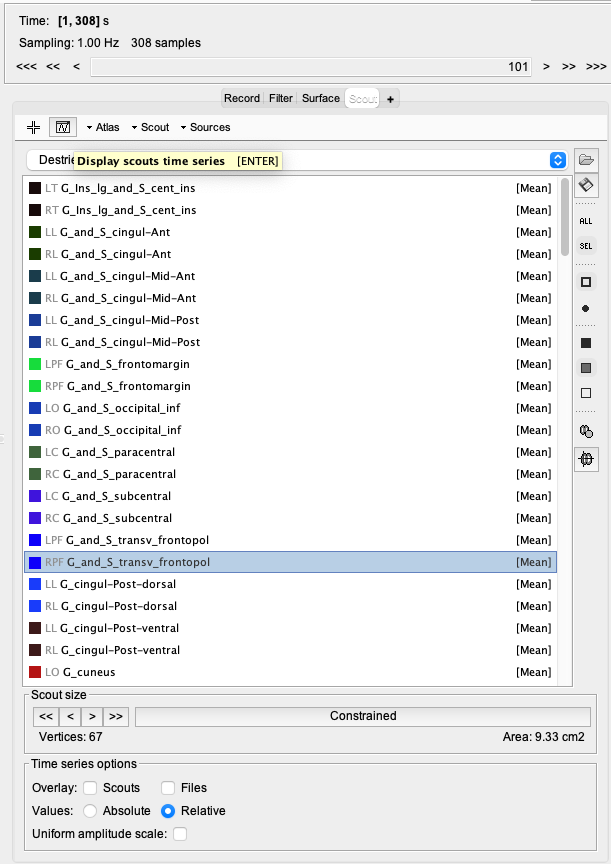The height and width of the screenshot is (864, 611).
Task: Select the Scout tab
Action: 363,99
